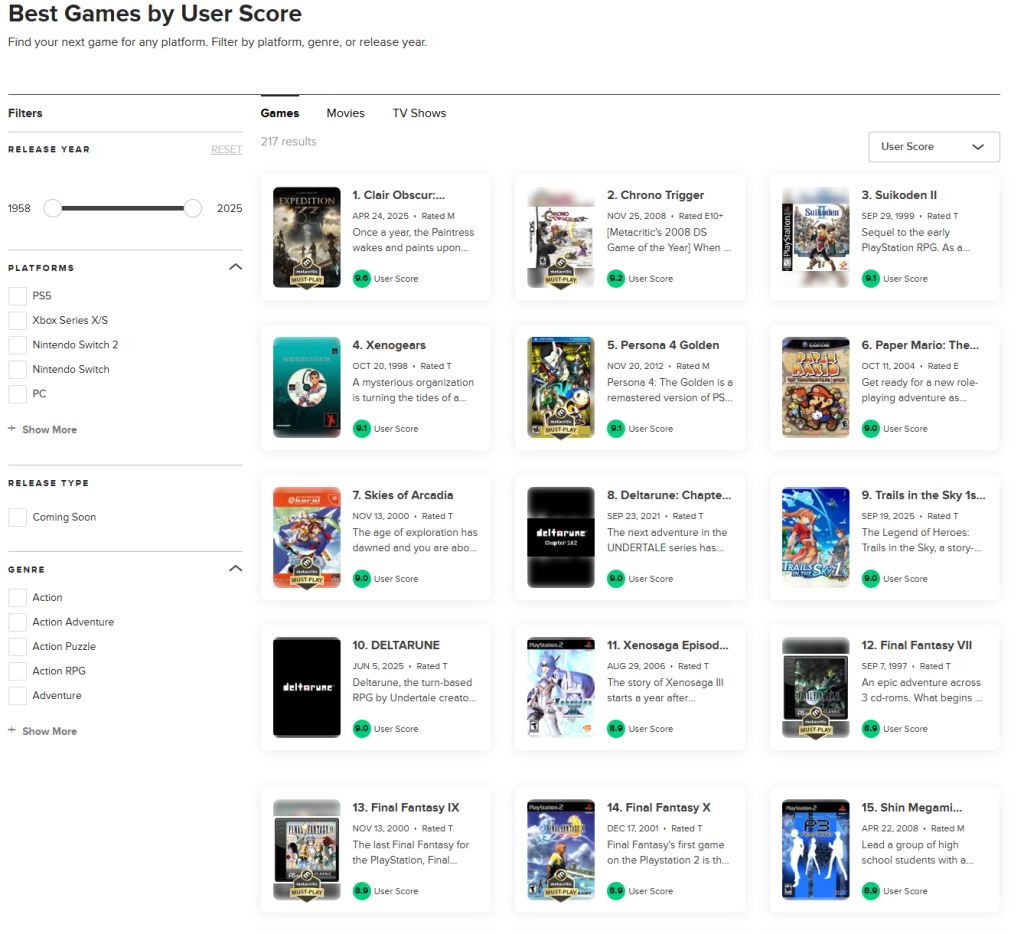Viewport: 1024px width, 934px height.
Task: Tick the Adventure genre checkbox
Action: point(18,696)
